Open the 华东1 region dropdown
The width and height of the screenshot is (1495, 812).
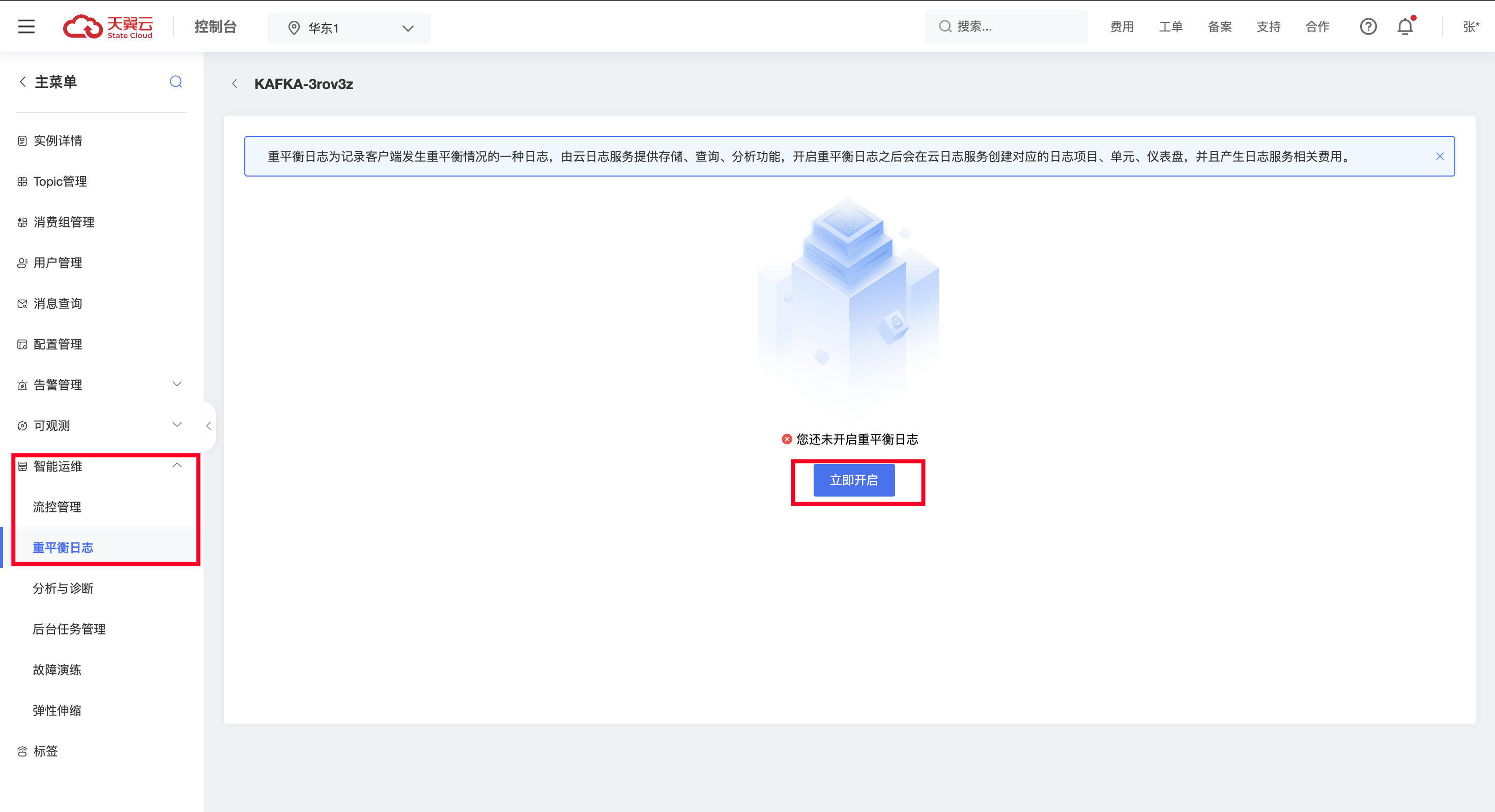pyautogui.click(x=349, y=28)
